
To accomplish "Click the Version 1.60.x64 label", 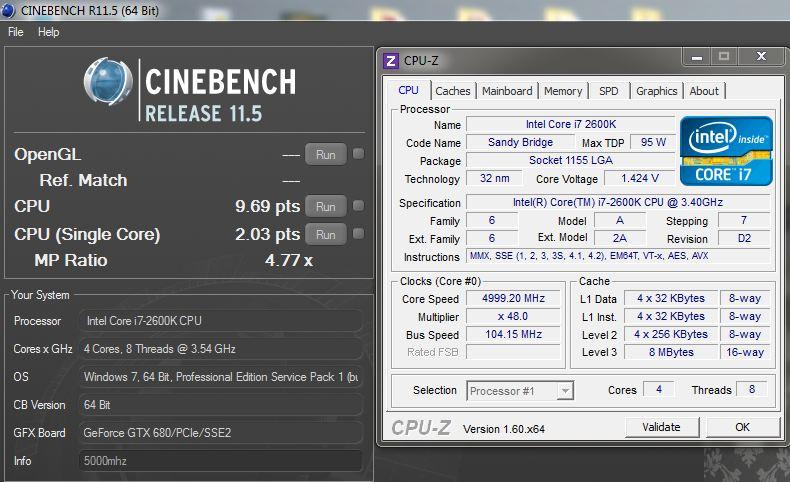I will pyautogui.click(x=504, y=429).
